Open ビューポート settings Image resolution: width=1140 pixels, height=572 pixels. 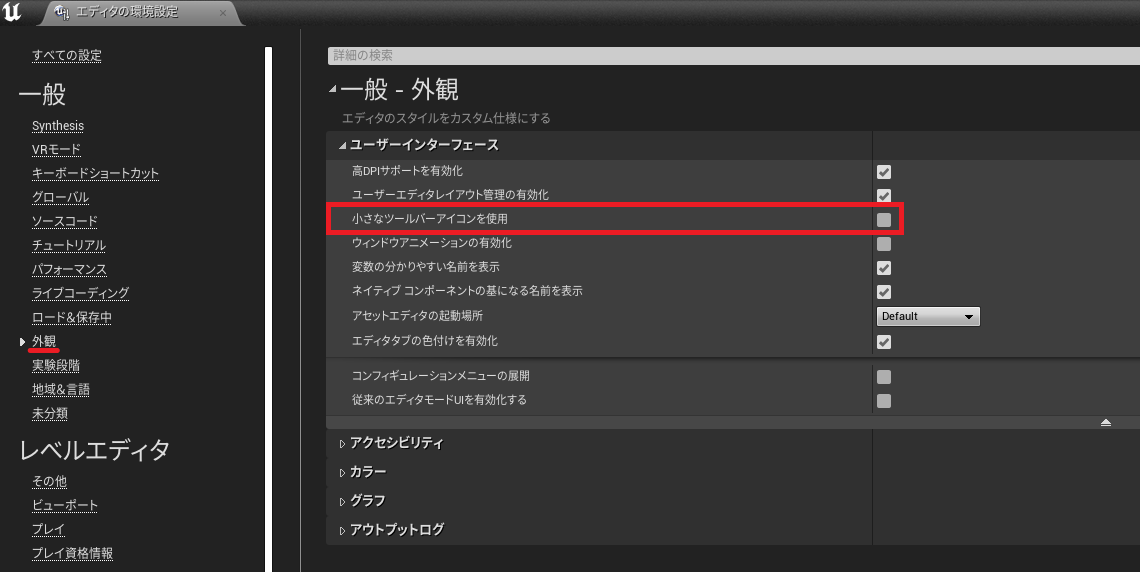(x=65, y=505)
